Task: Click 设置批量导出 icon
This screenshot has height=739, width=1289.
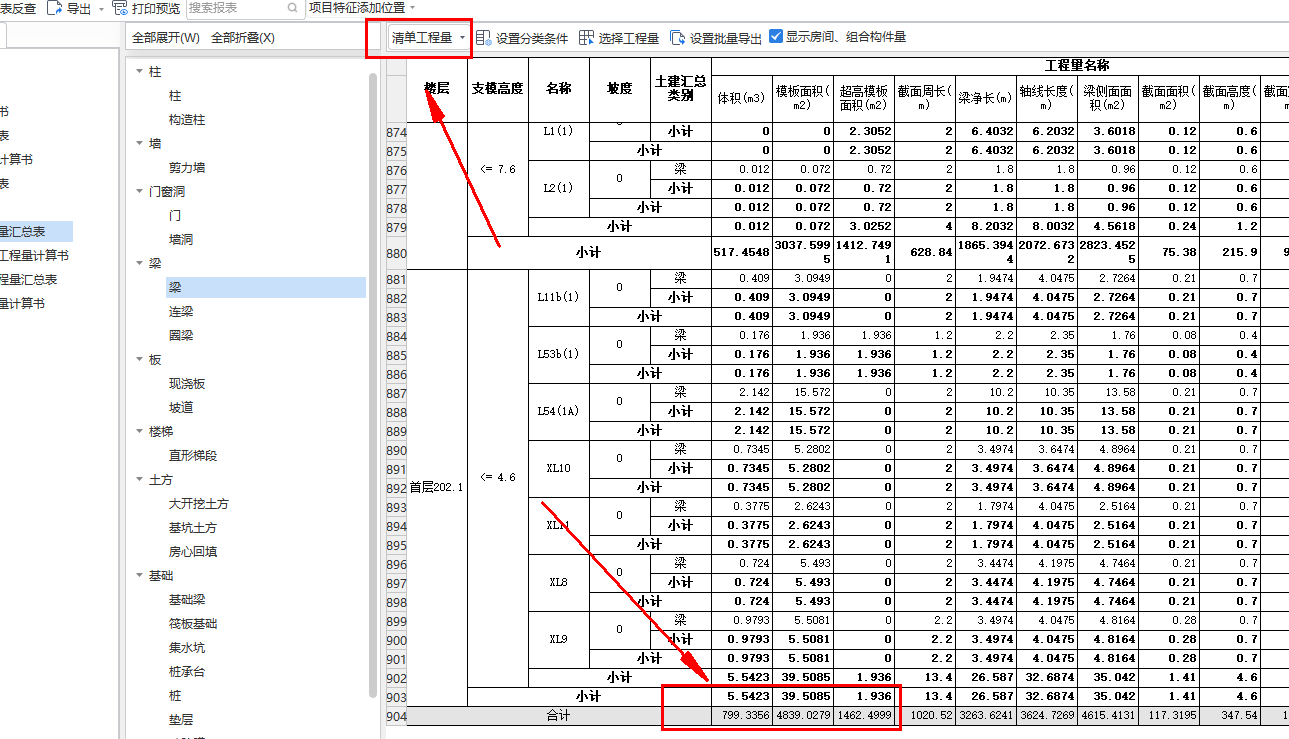Action: [x=677, y=38]
